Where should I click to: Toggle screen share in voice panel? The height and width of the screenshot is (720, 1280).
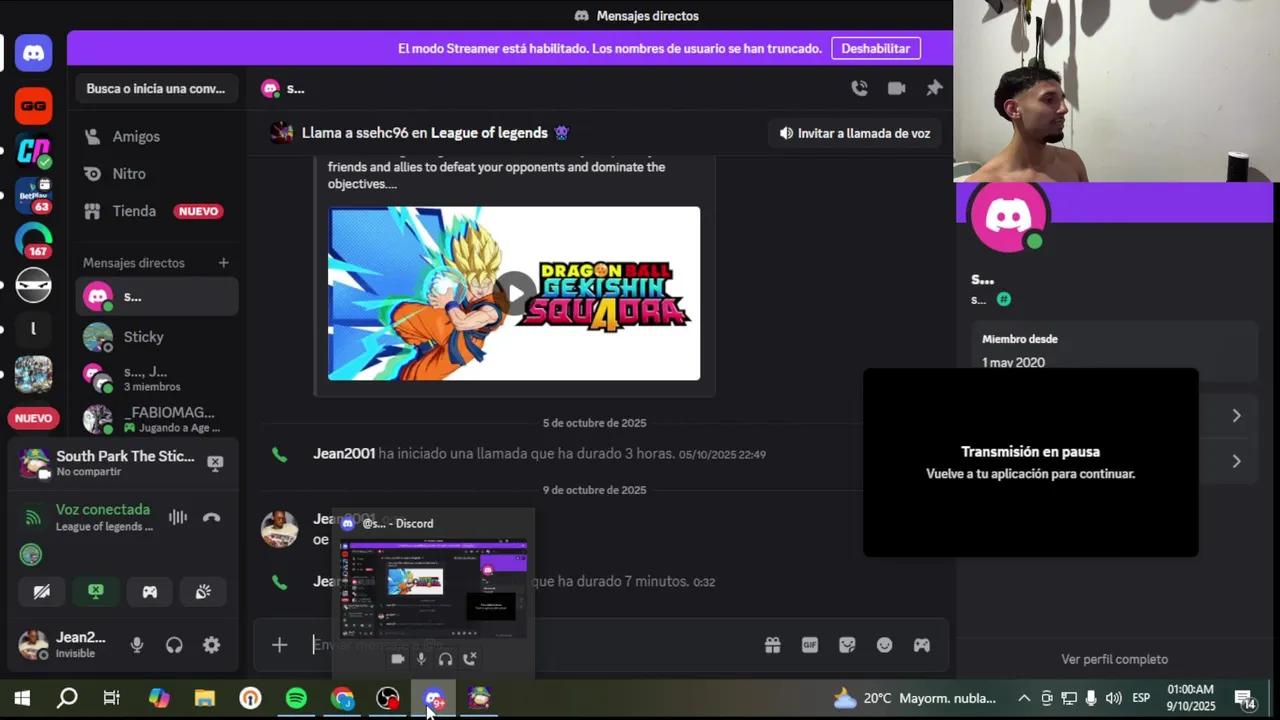coord(95,591)
